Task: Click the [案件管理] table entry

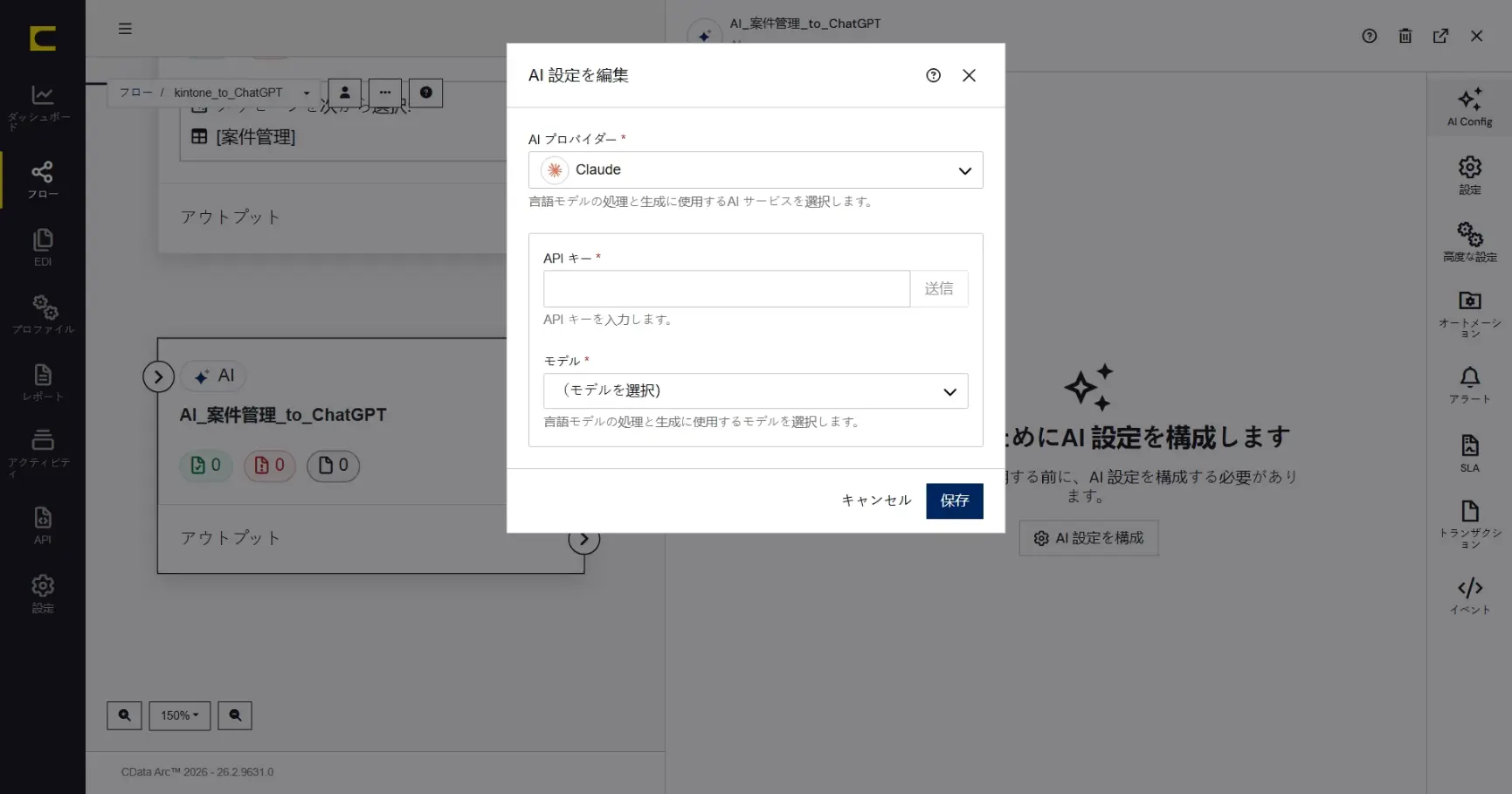Action: click(x=244, y=137)
